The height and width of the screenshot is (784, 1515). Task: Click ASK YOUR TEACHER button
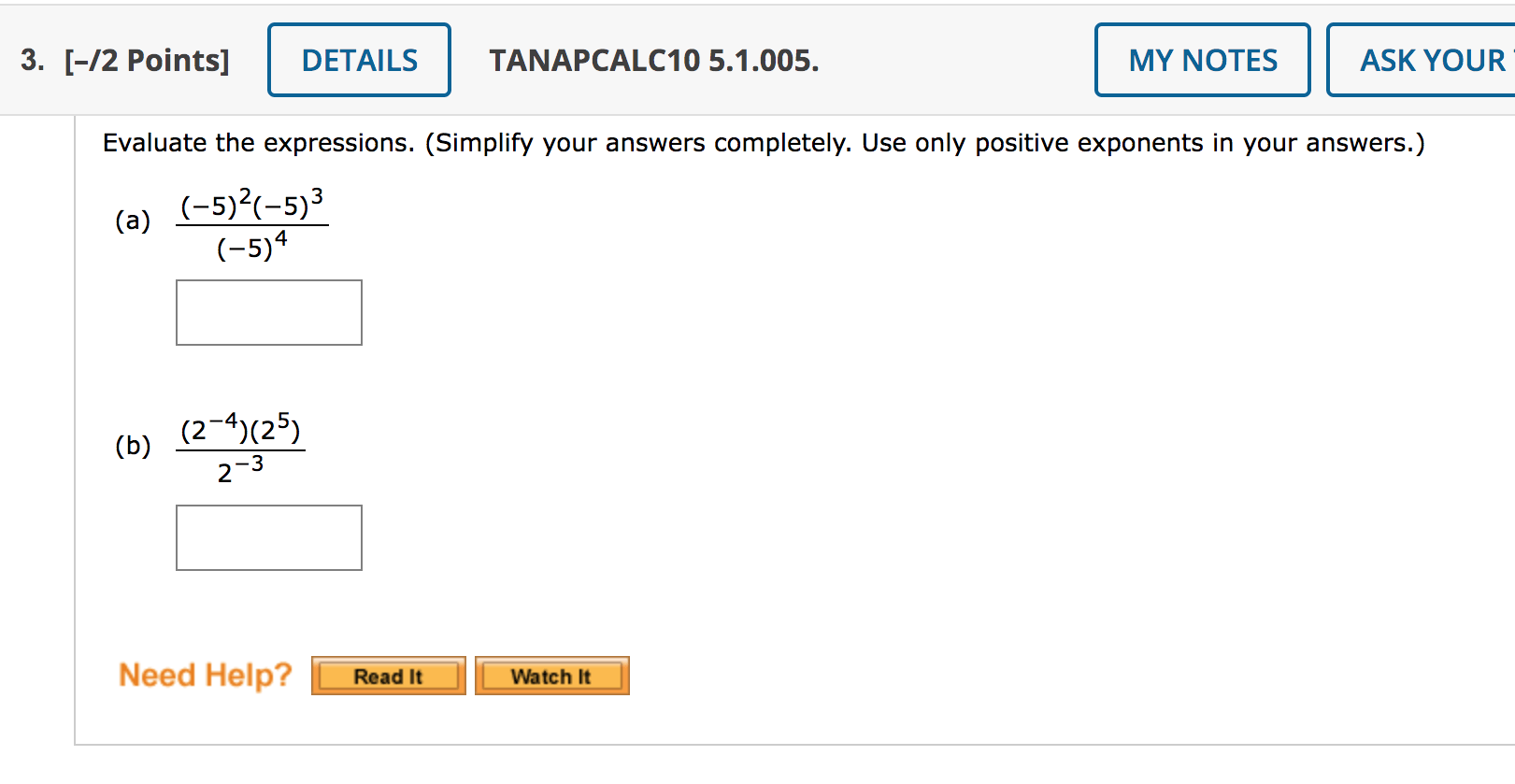pyautogui.click(x=1430, y=59)
